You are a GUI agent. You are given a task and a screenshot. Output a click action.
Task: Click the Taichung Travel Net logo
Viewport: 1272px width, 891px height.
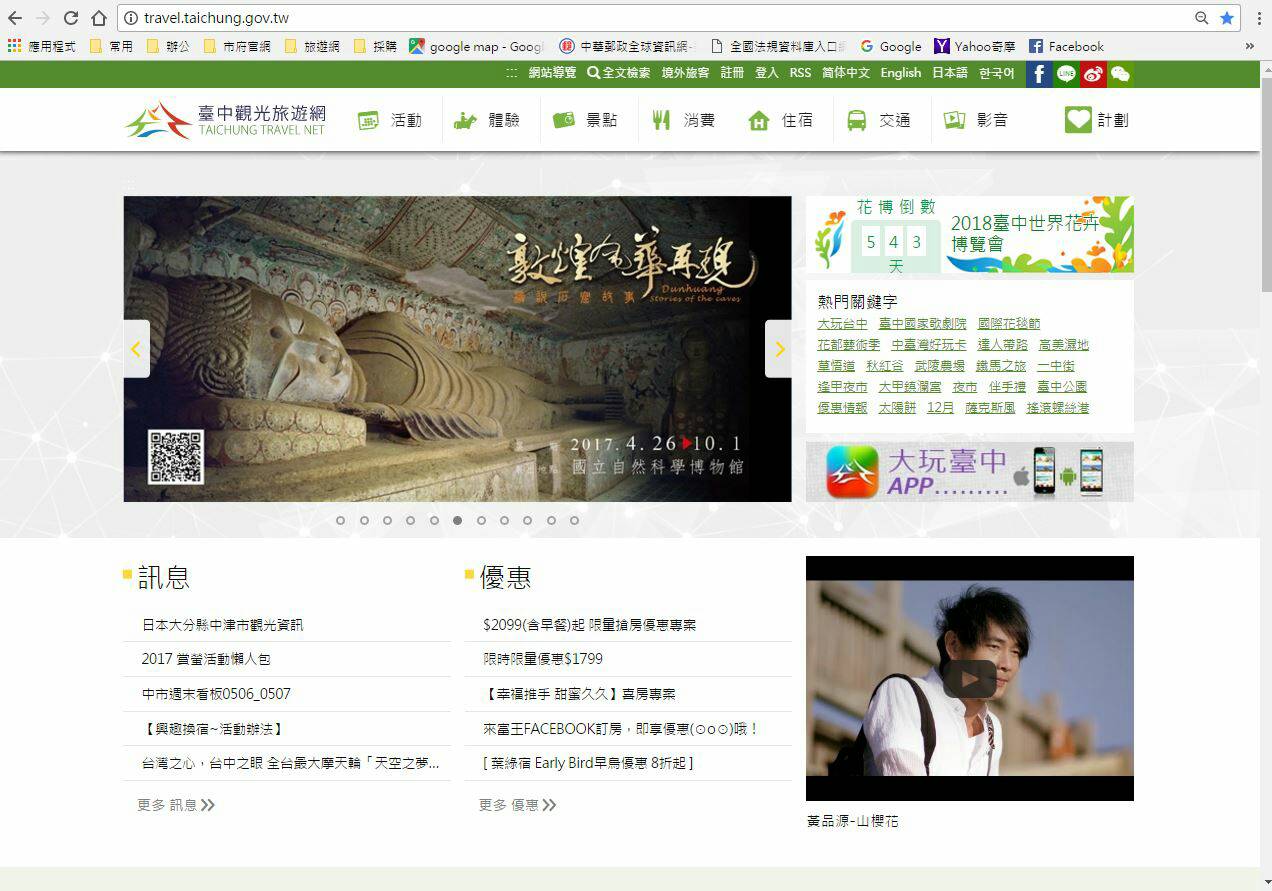coord(226,120)
